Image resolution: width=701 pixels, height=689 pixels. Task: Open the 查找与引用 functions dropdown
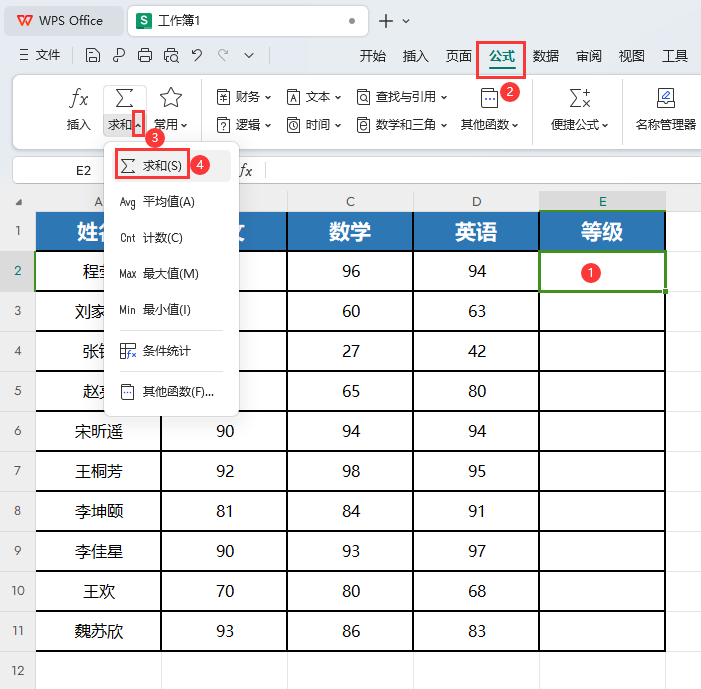[402, 97]
